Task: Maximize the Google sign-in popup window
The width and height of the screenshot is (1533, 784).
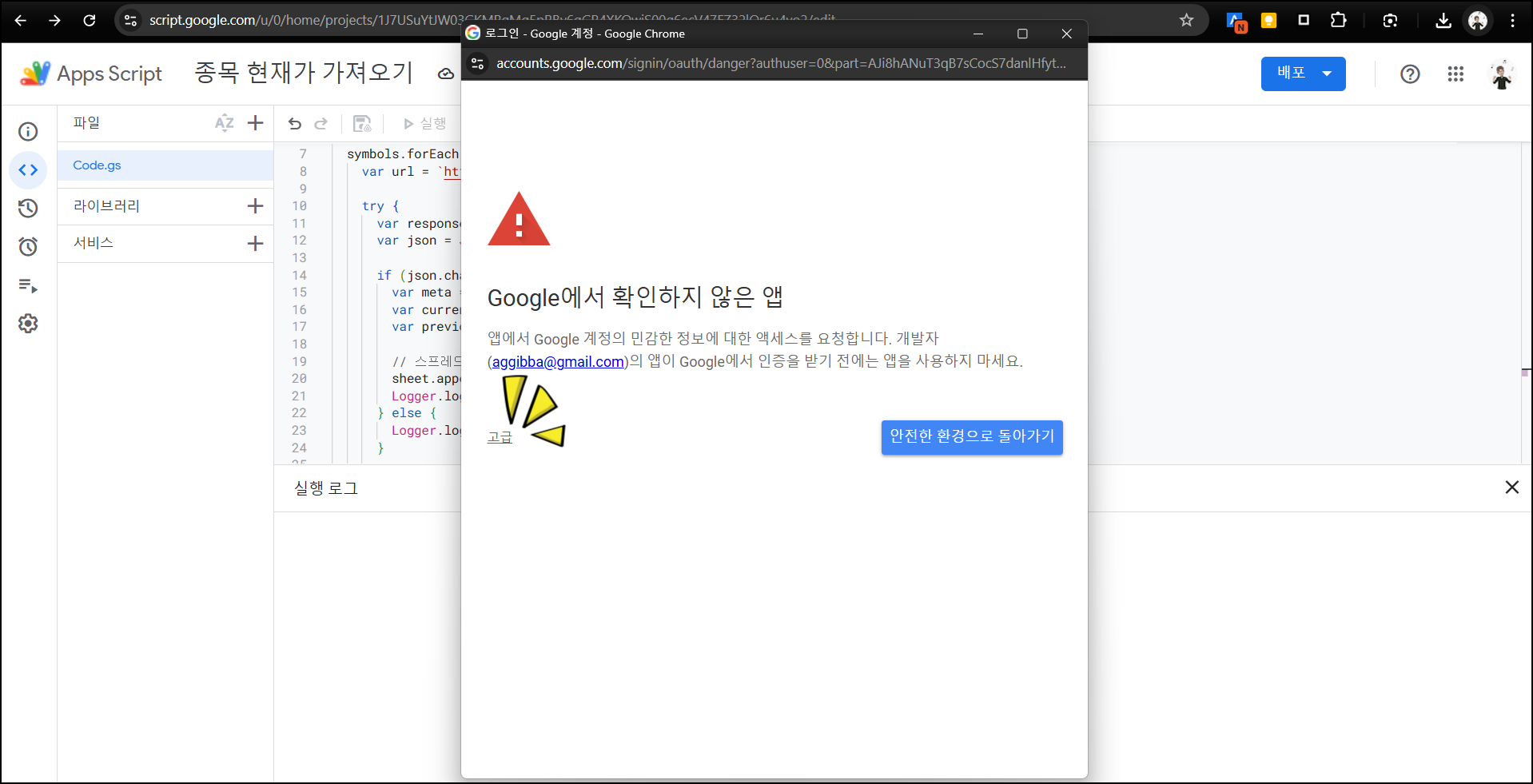Action: [1022, 34]
